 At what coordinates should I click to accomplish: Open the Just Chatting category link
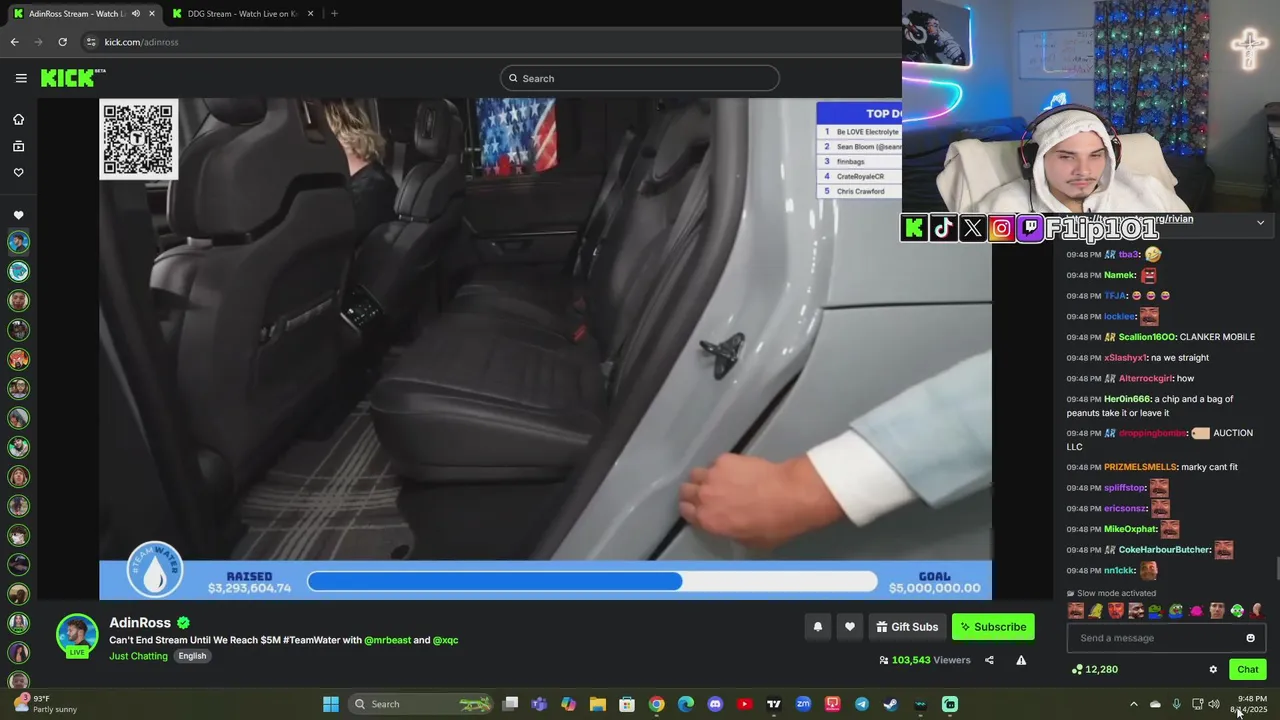point(138,656)
